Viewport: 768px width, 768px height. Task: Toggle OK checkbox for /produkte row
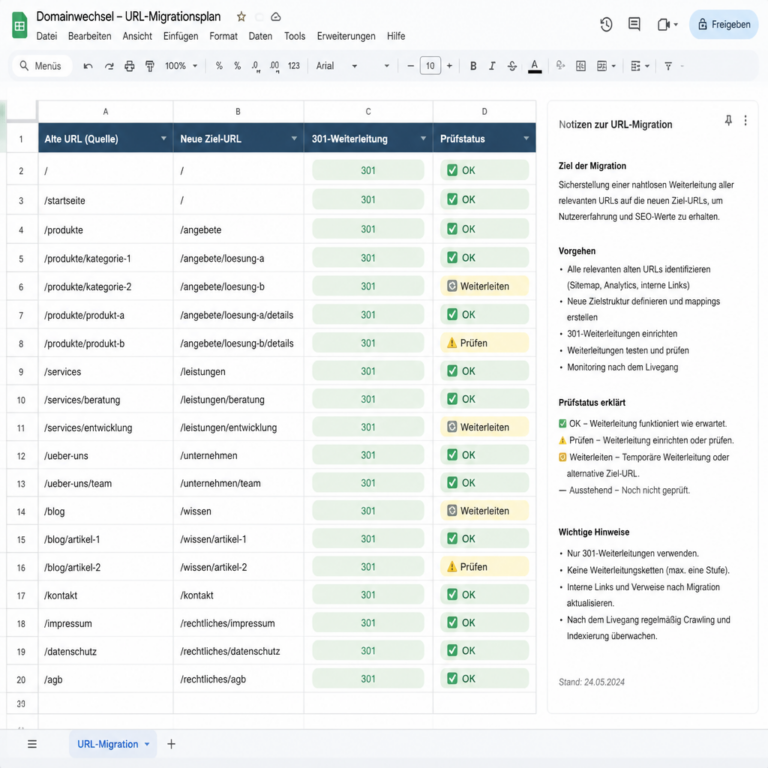(452, 229)
